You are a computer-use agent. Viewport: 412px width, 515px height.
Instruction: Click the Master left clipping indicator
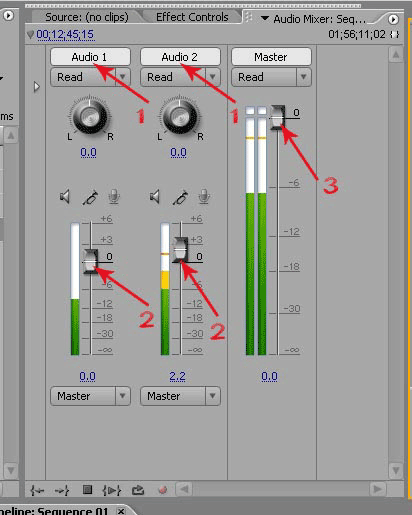250,111
